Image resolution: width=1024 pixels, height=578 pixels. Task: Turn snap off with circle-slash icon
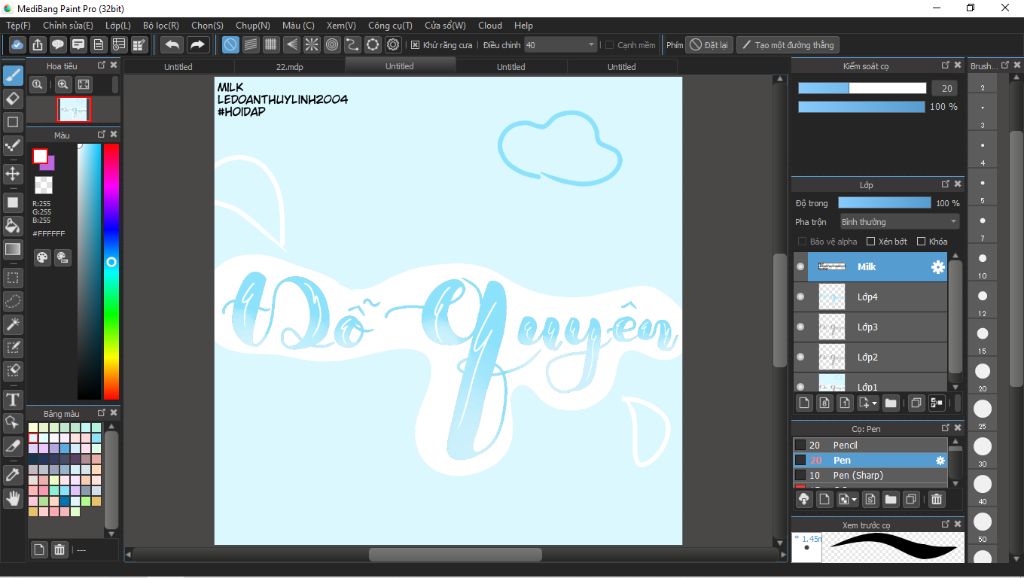pos(230,44)
